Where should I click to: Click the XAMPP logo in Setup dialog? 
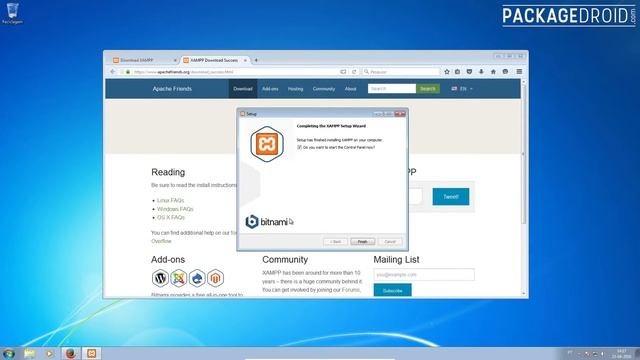click(267, 144)
